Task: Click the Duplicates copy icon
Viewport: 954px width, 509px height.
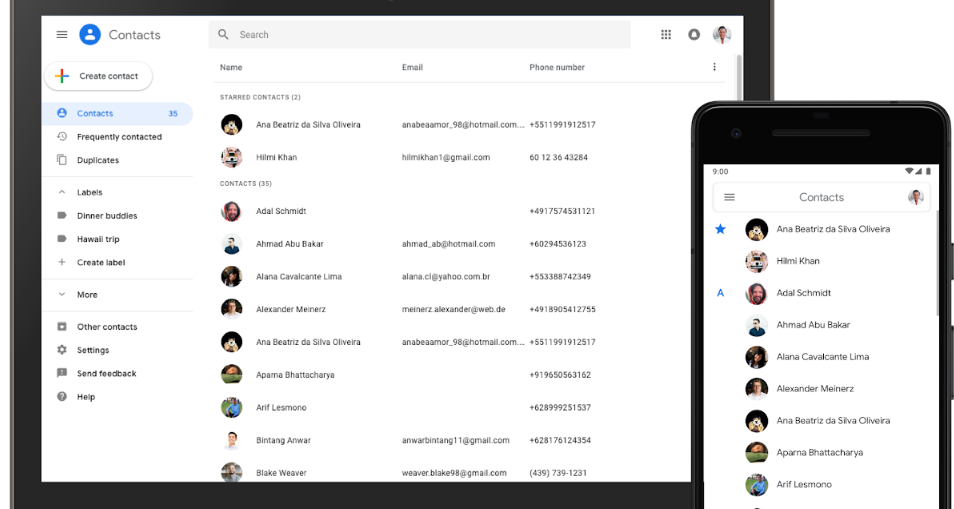Action: [61, 160]
